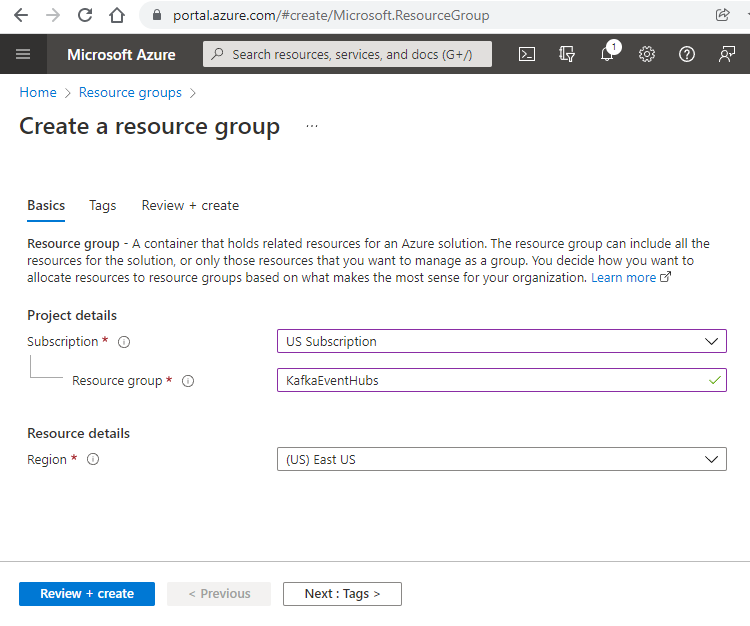This screenshot has width=750, height=626.
Task: Show info tooltip for Region
Action: pos(93,460)
